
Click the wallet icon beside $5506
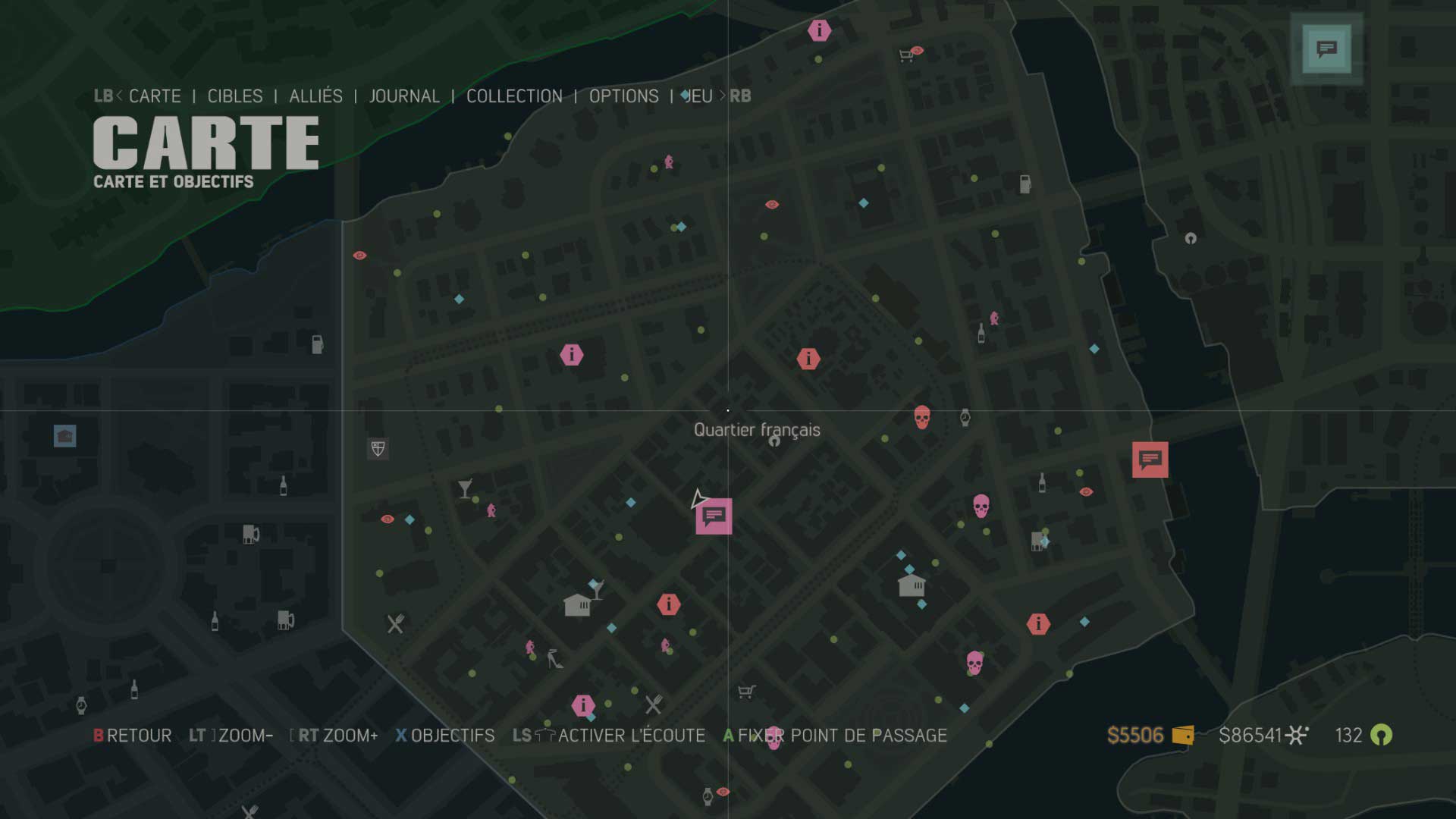click(1182, 735)
